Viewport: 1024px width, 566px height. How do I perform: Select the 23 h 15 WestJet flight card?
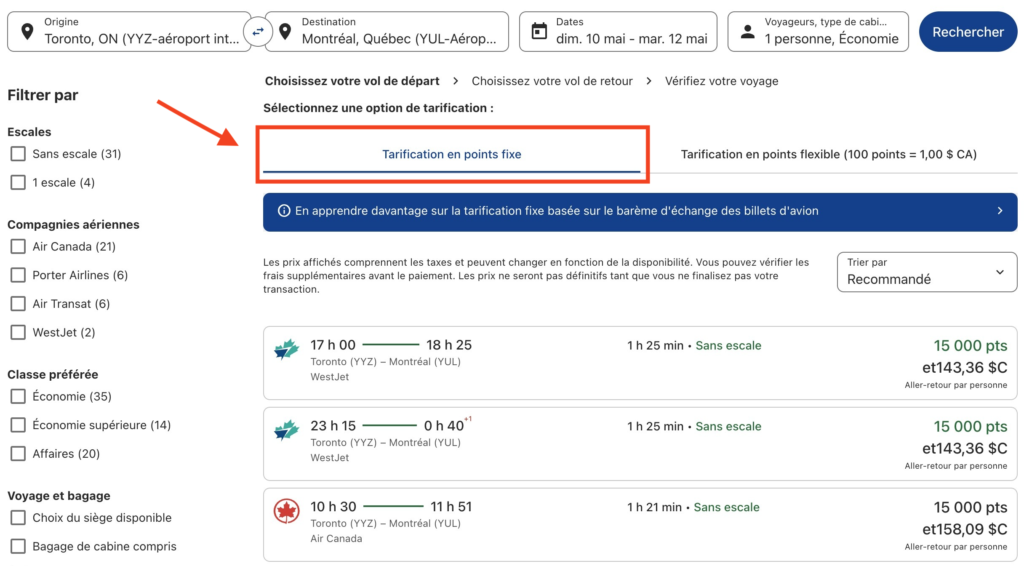(x=640, y=442)
